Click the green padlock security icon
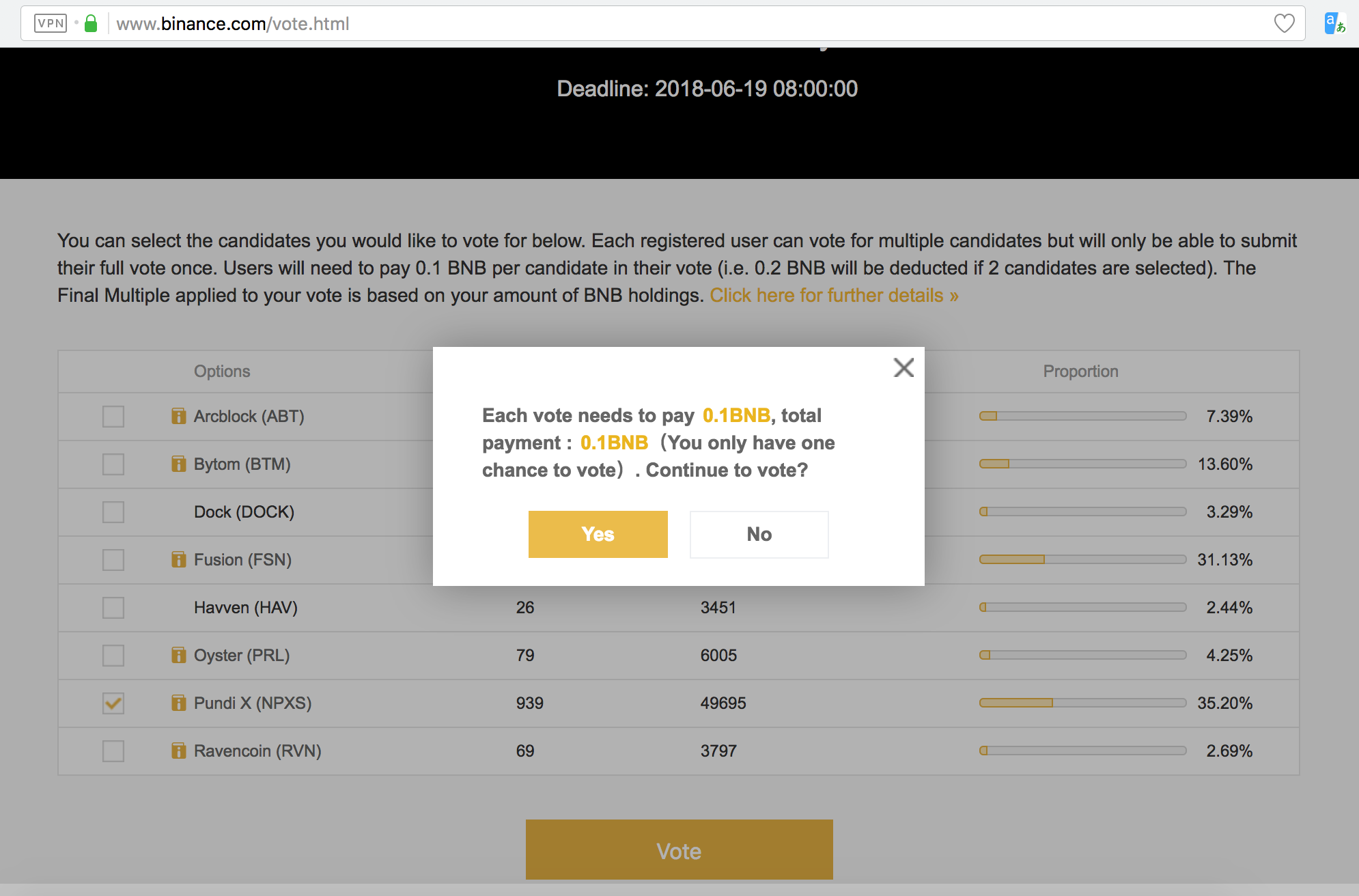Viewport: 1359px width, 896px height. click(x=91, y=24)
